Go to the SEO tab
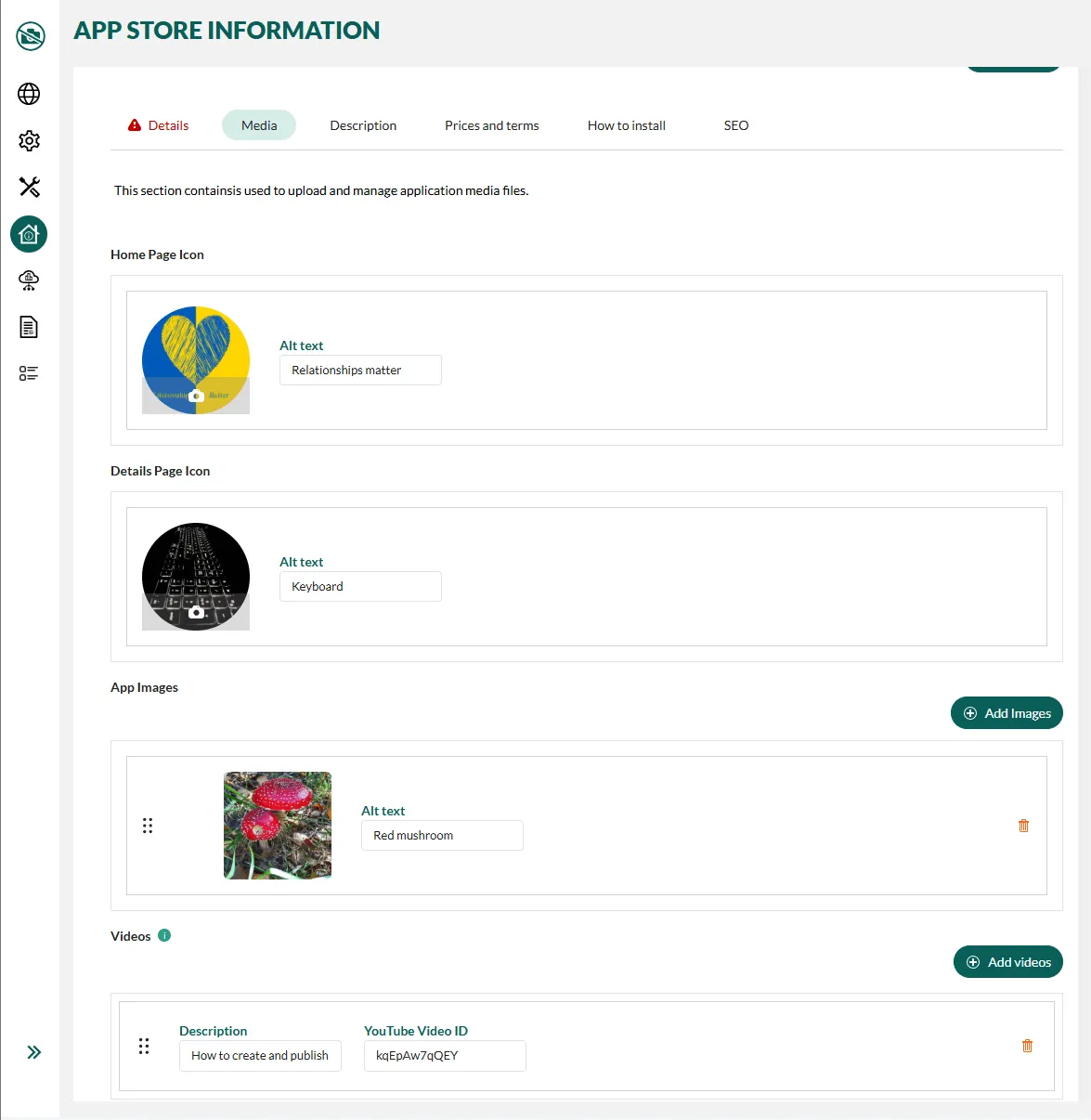This screenshot has width=1091, height=1120. 735,125
